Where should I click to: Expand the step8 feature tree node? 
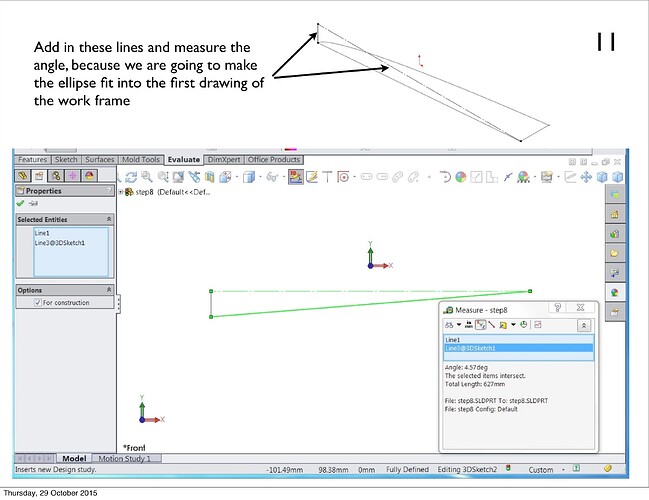click(x=121, y=191)
